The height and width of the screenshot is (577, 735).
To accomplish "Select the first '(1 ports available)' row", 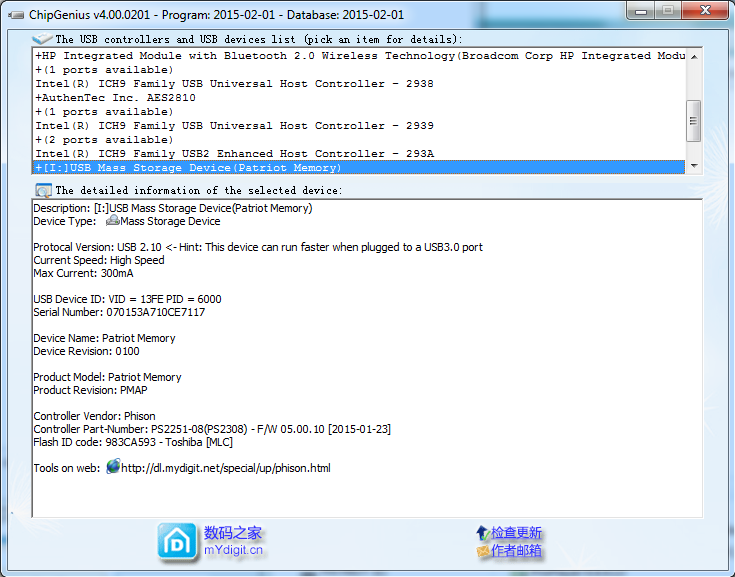I will point(360,70).
